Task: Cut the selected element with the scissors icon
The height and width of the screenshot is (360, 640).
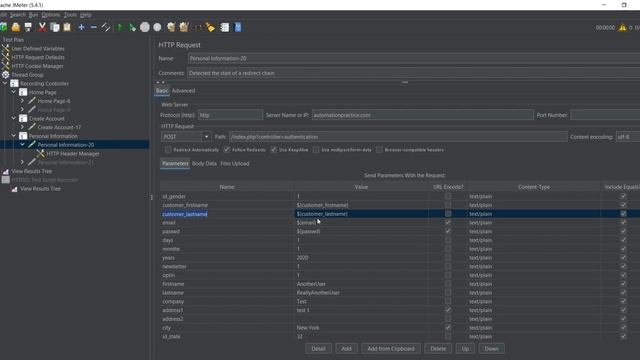Action: tap(42, 27)
